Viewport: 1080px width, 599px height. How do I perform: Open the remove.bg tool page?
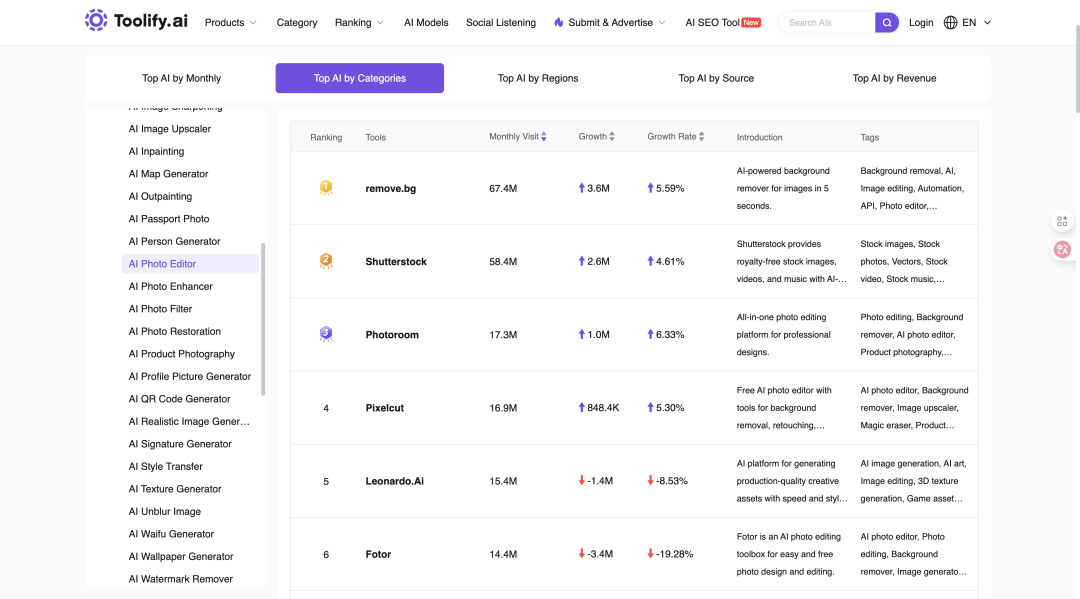pyautogui.click(x=391, y=189)
